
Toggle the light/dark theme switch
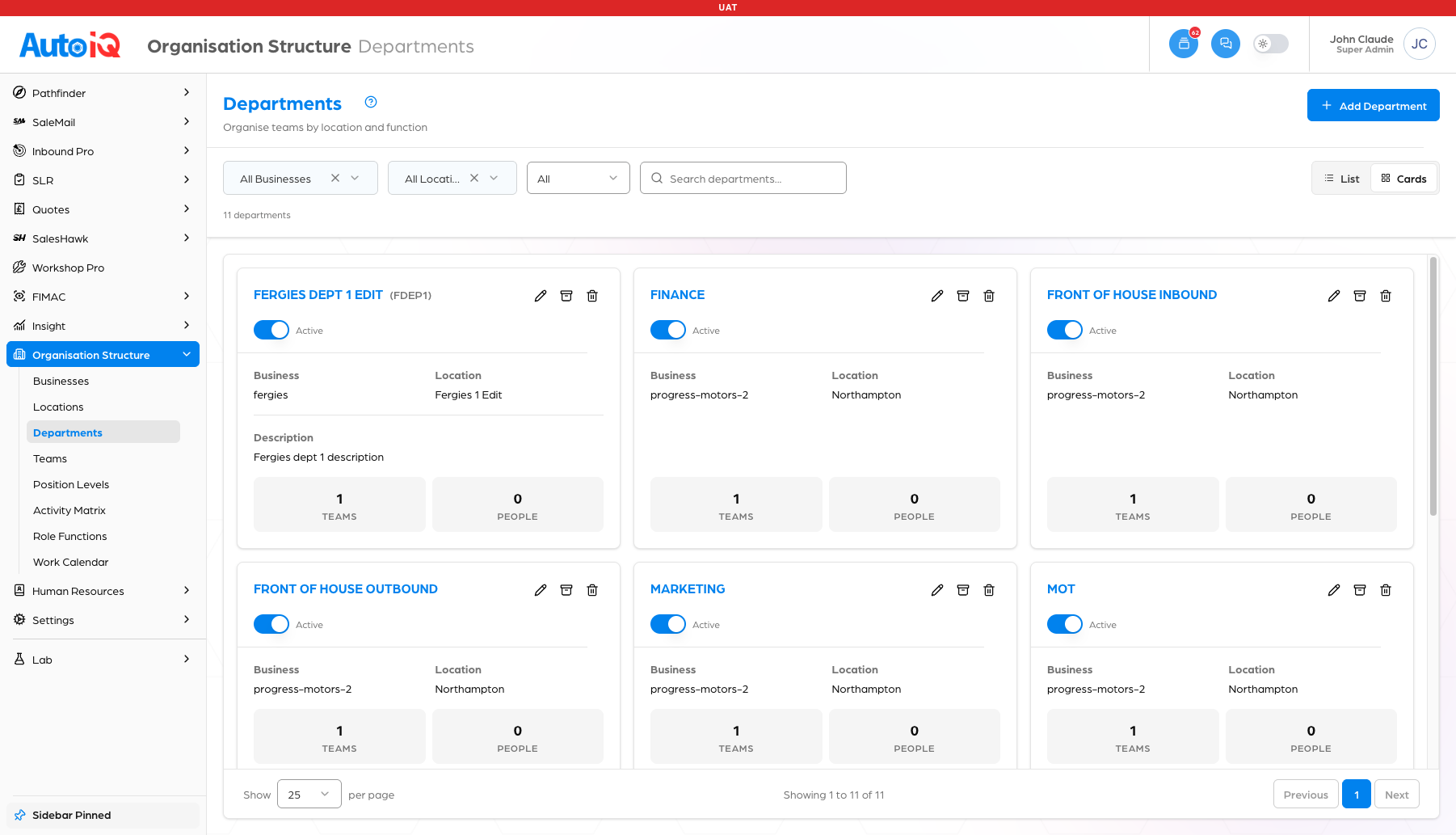[1271, 44]
